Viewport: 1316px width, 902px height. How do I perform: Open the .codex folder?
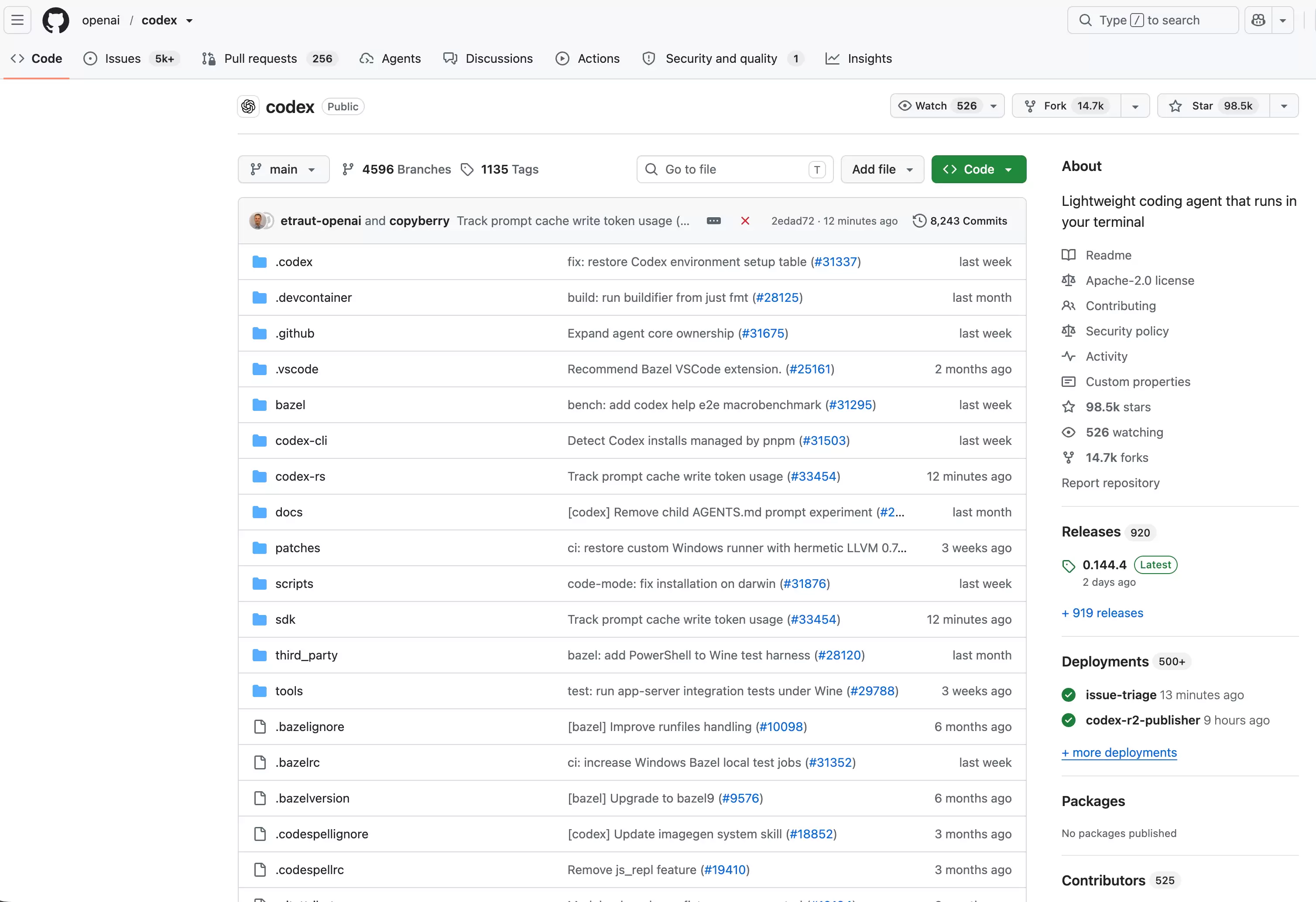coord(294,261)
